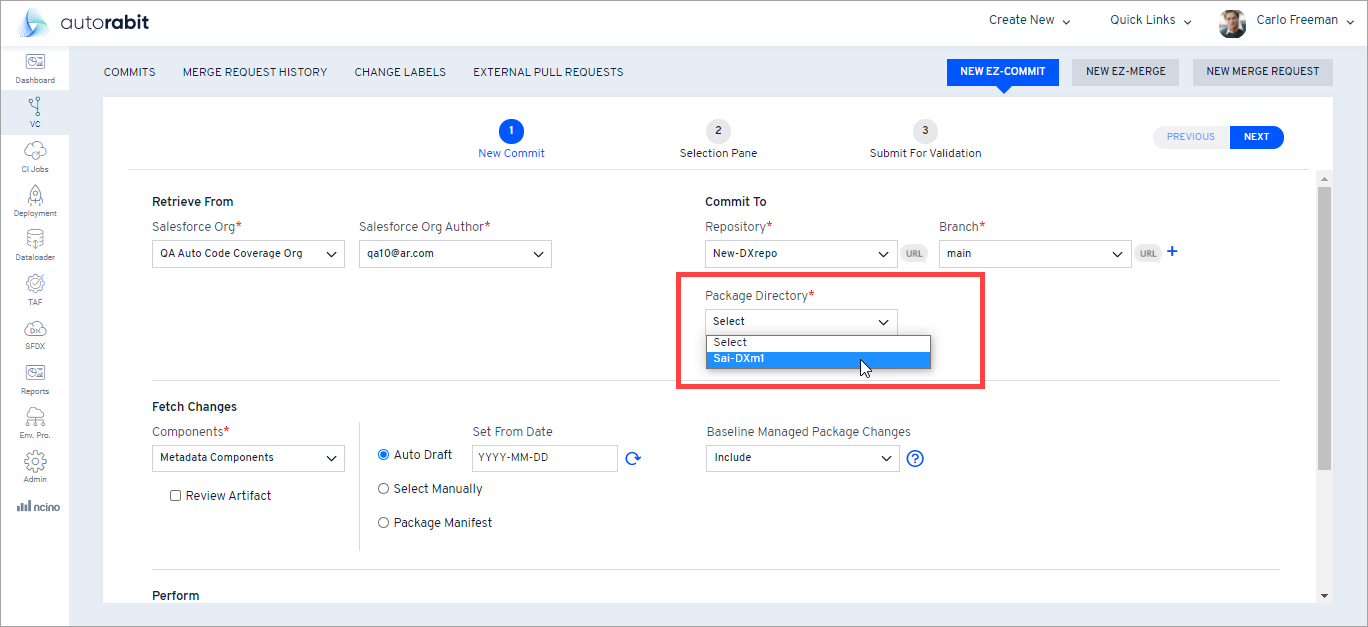Select the VC sidebar icon
This screenshot has width=1368, height=627.
pyautogui.click(x=34, y=111)
